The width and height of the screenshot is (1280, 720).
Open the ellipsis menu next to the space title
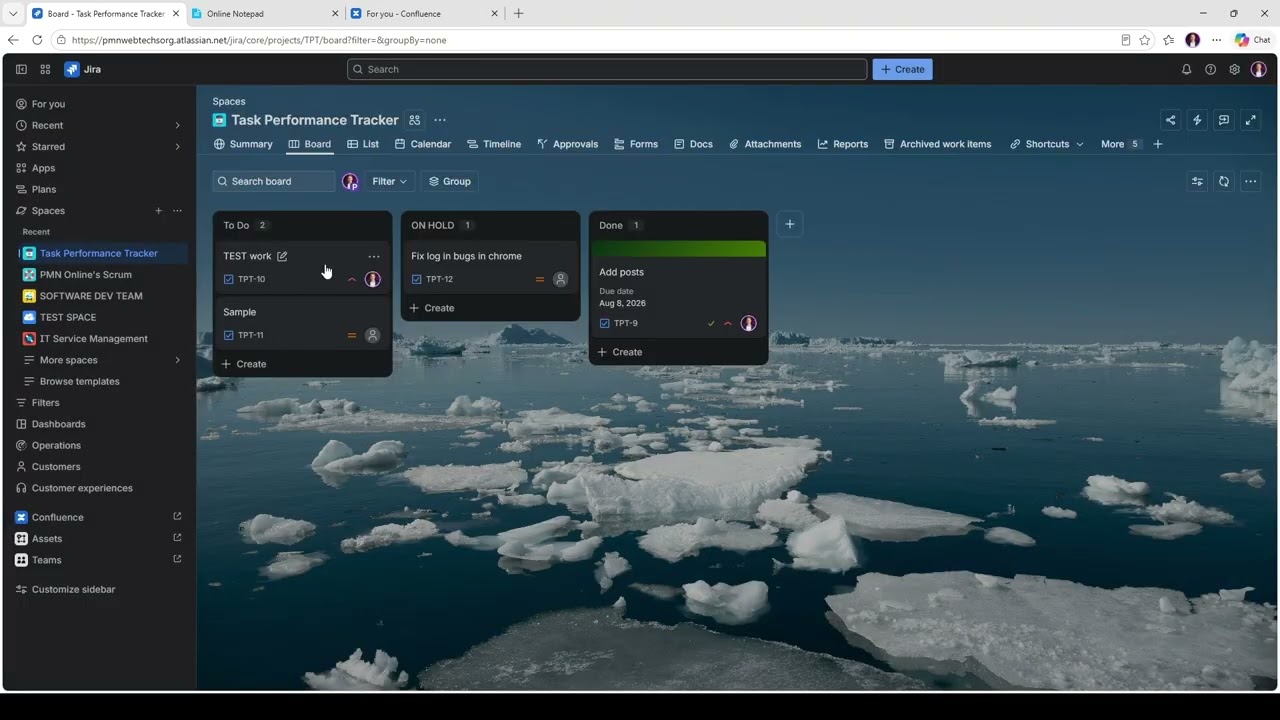tap(440, 120)
